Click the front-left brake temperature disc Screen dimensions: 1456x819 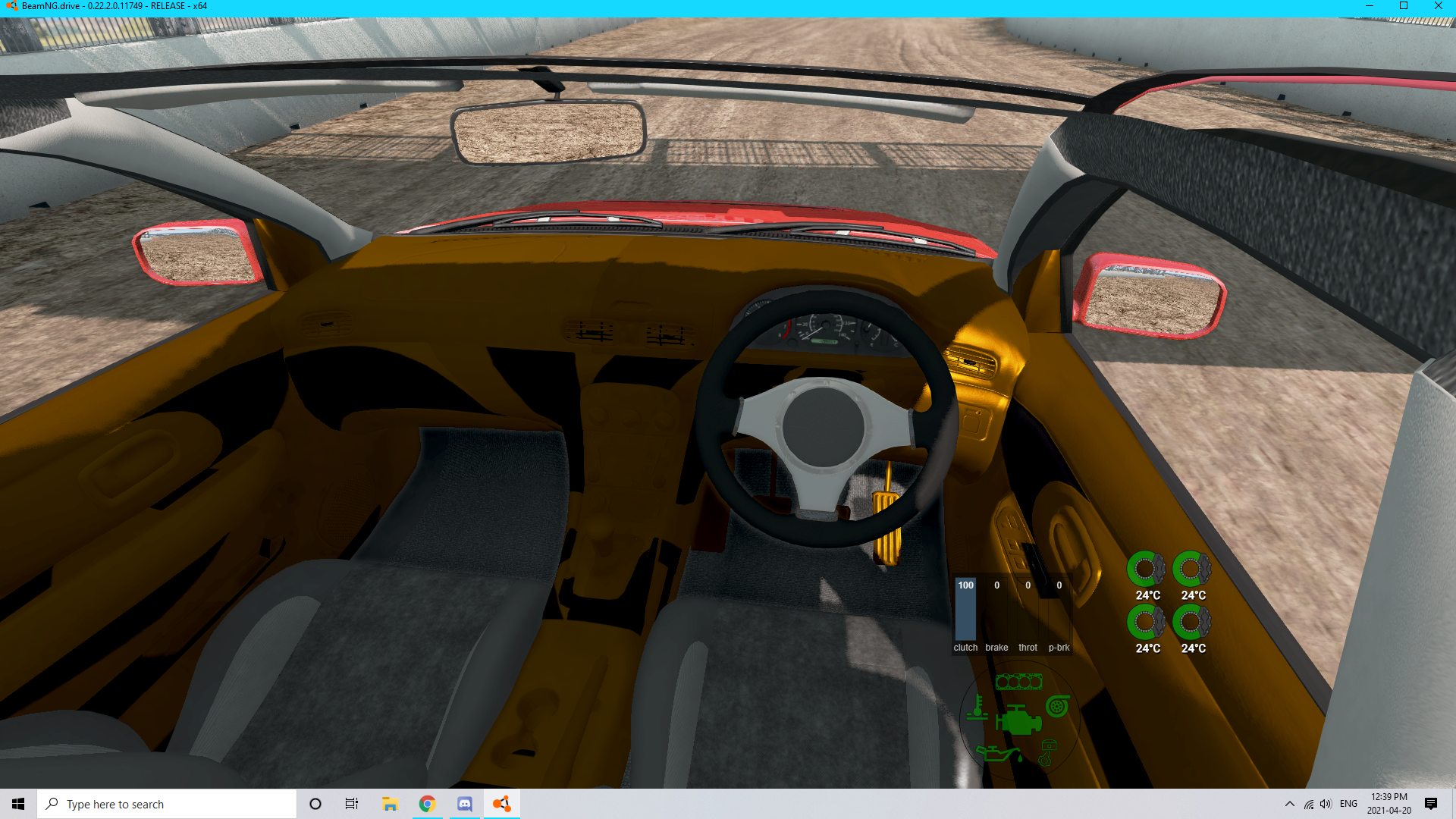1146,568
